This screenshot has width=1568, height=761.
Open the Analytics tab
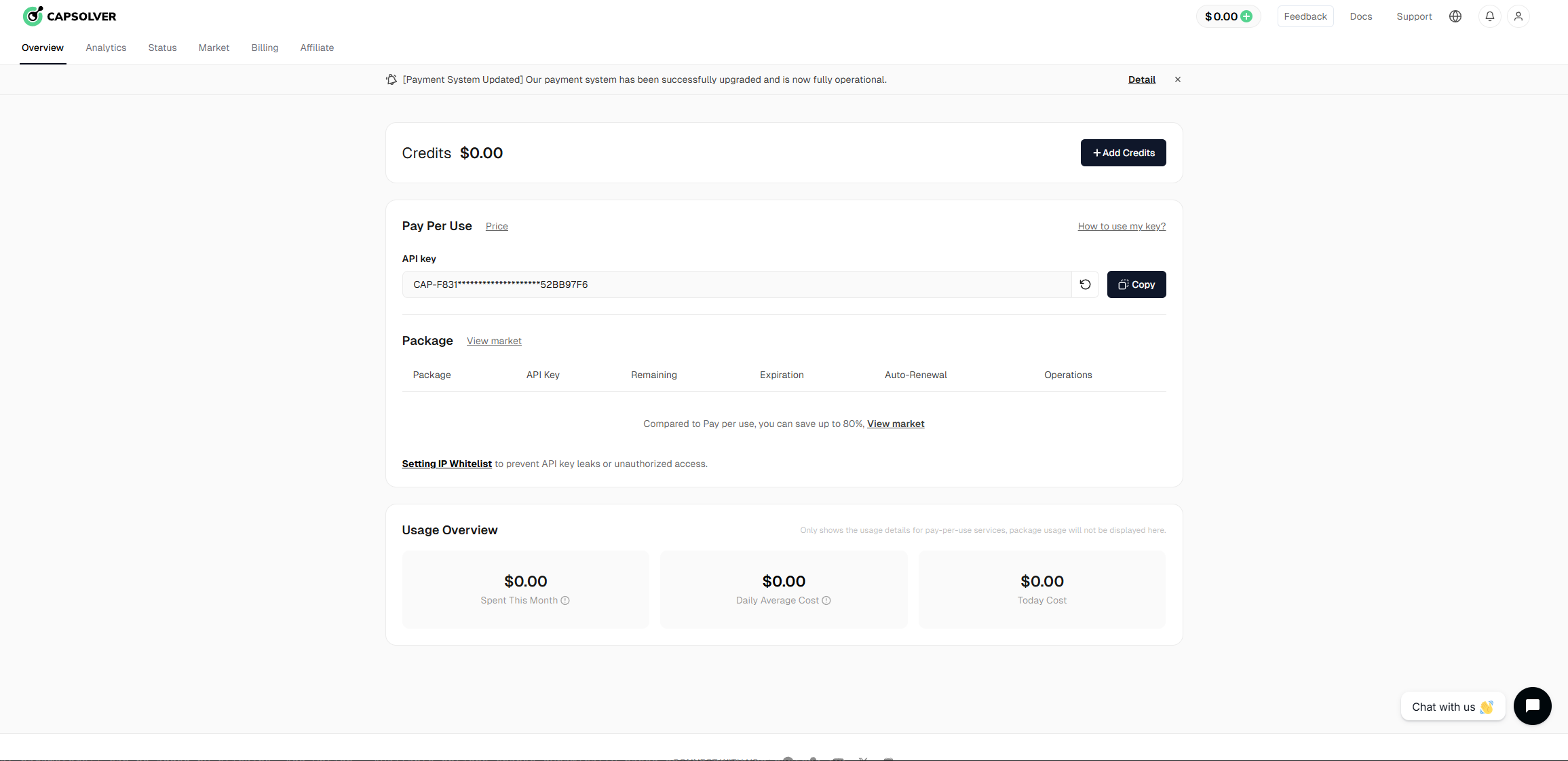pyautogui.click(x=106, y=48)
